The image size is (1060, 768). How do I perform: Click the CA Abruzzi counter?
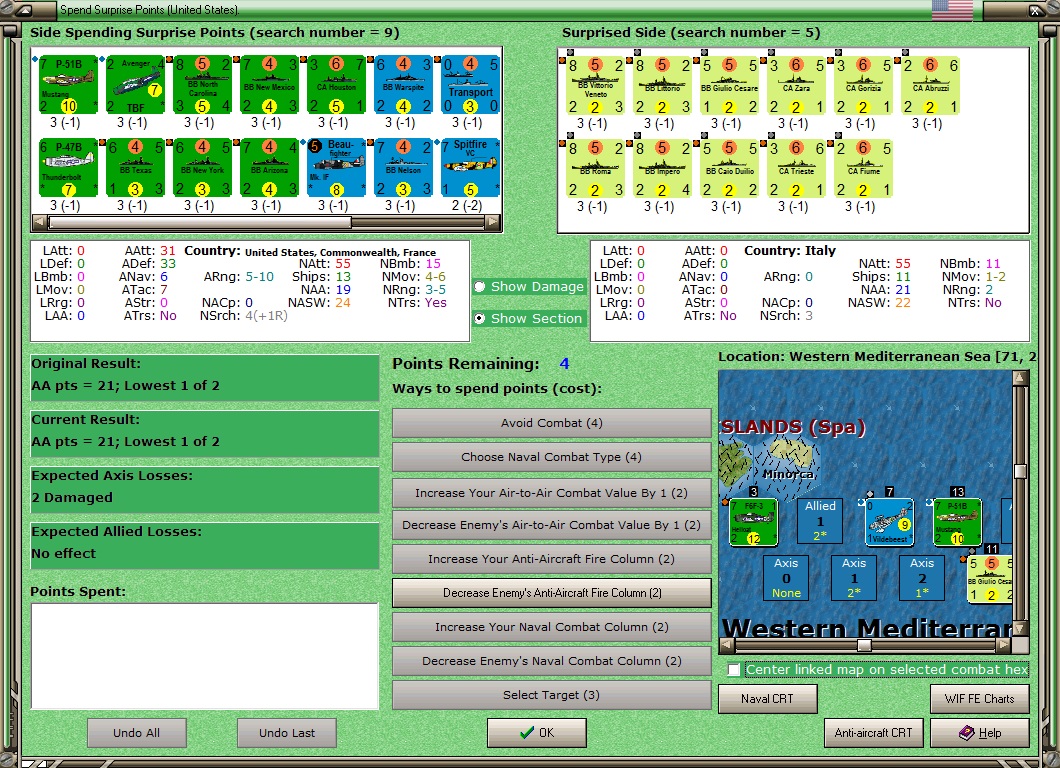pos(930,86)
